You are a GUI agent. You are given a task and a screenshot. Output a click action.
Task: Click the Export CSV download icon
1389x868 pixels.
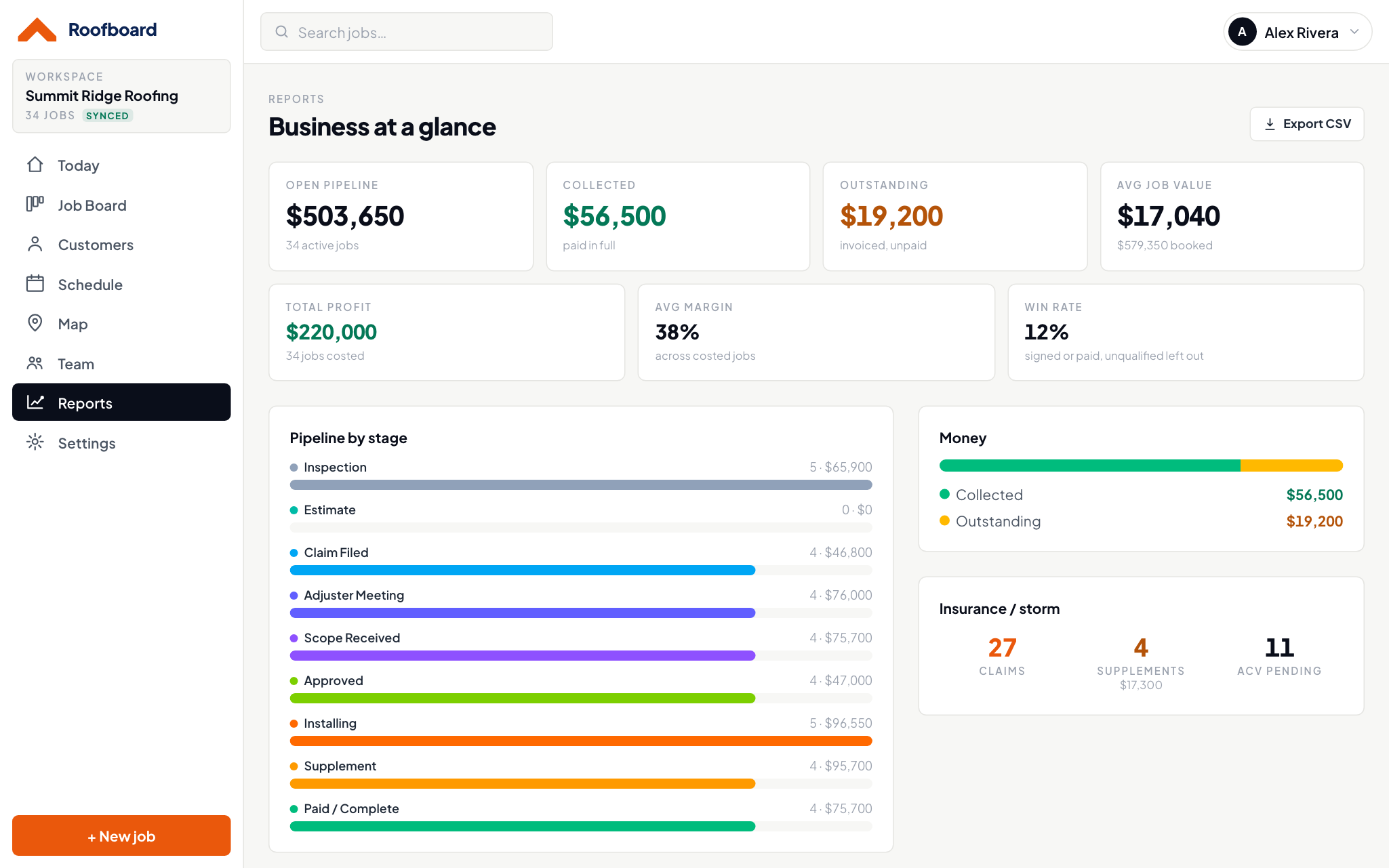[1270, 124]
